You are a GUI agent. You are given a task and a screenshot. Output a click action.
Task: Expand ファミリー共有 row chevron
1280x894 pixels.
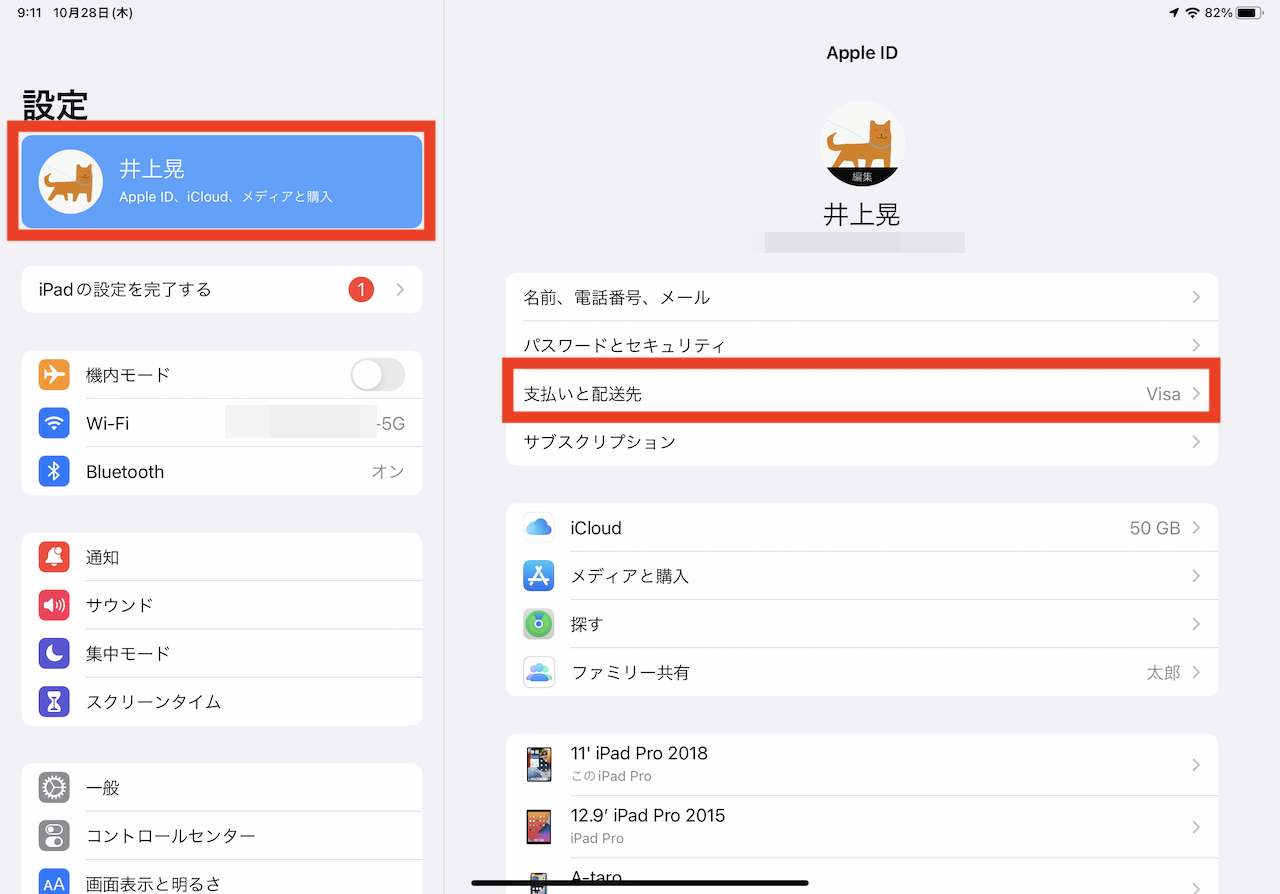[1196, 672]
